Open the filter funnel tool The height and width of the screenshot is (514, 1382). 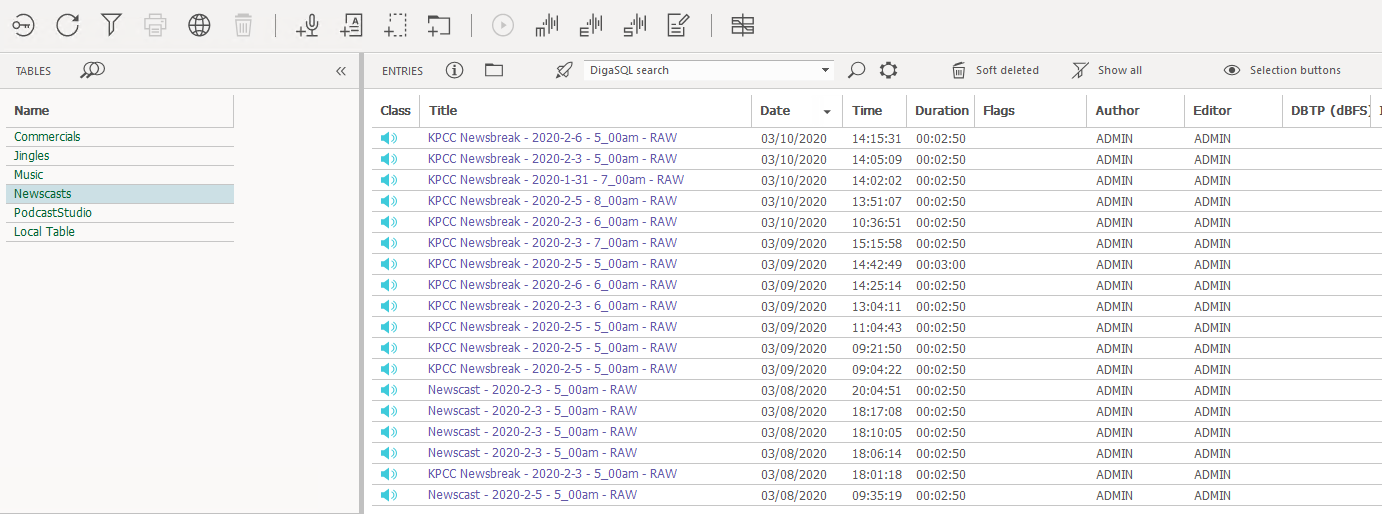pos(111,26)
